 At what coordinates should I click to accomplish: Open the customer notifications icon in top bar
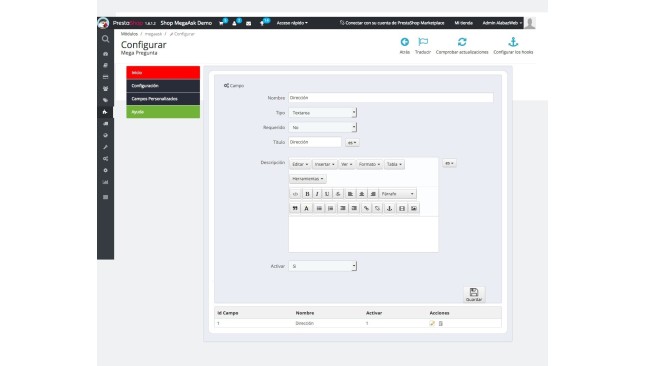[235, 23]
